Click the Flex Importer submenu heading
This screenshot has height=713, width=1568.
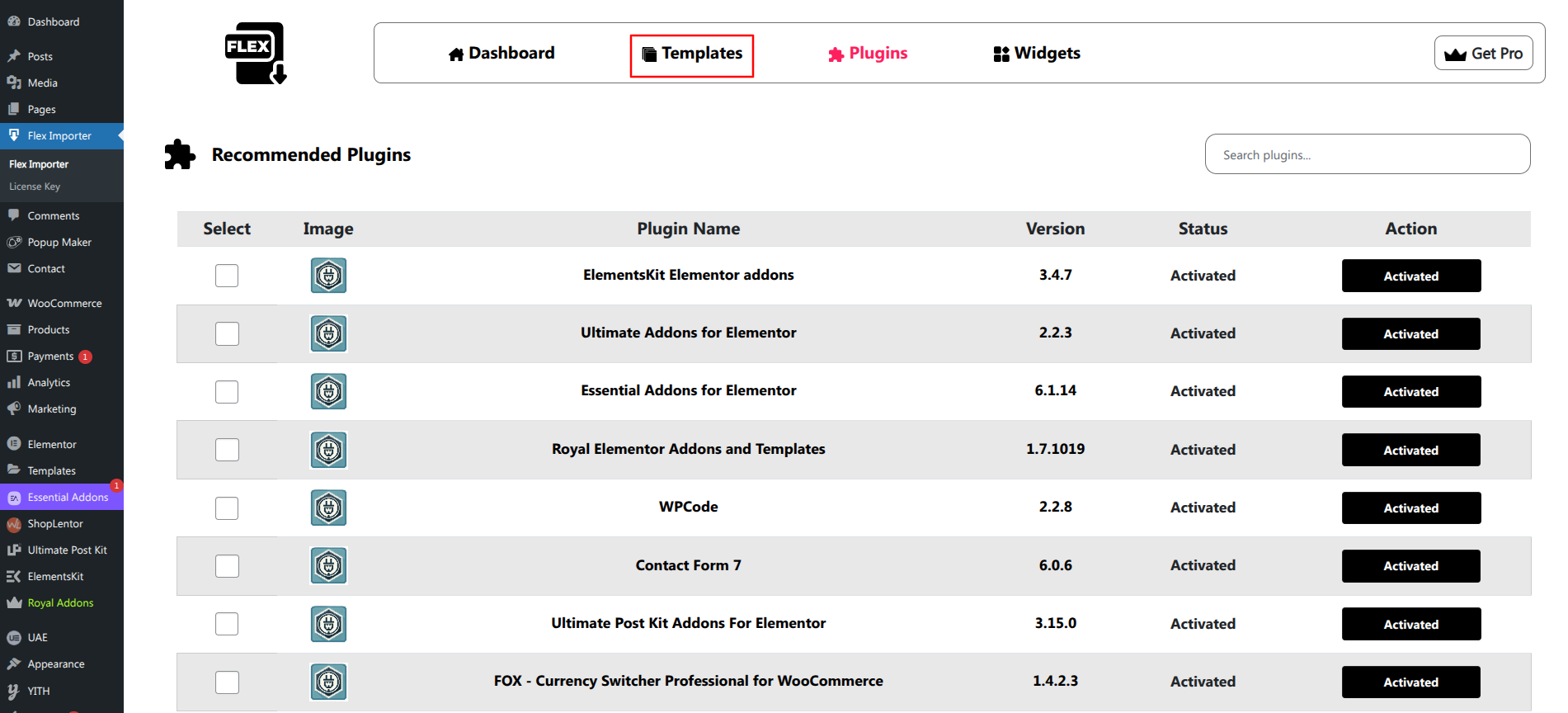[x=39, y=164]
